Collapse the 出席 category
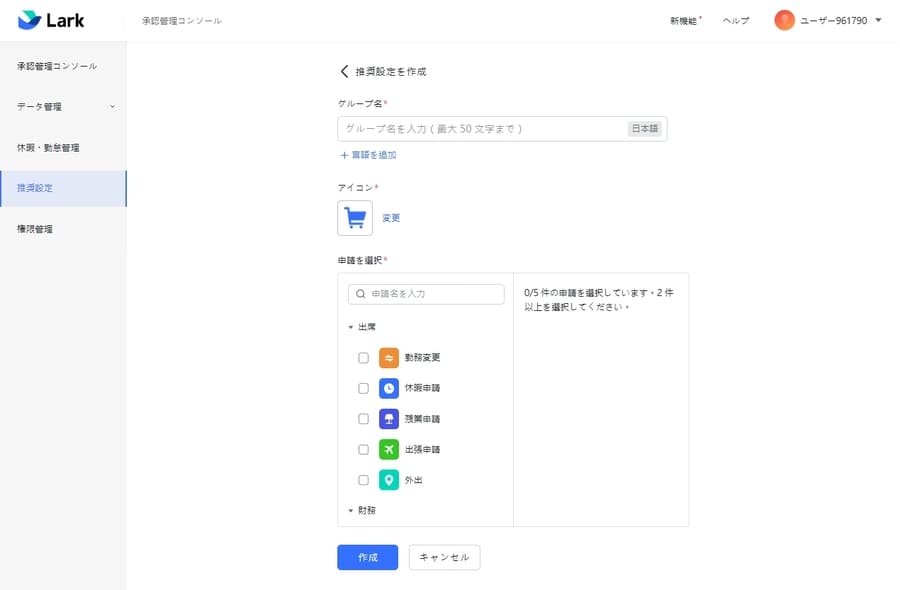This screenshot has width=900, height=590. point(351,326)
